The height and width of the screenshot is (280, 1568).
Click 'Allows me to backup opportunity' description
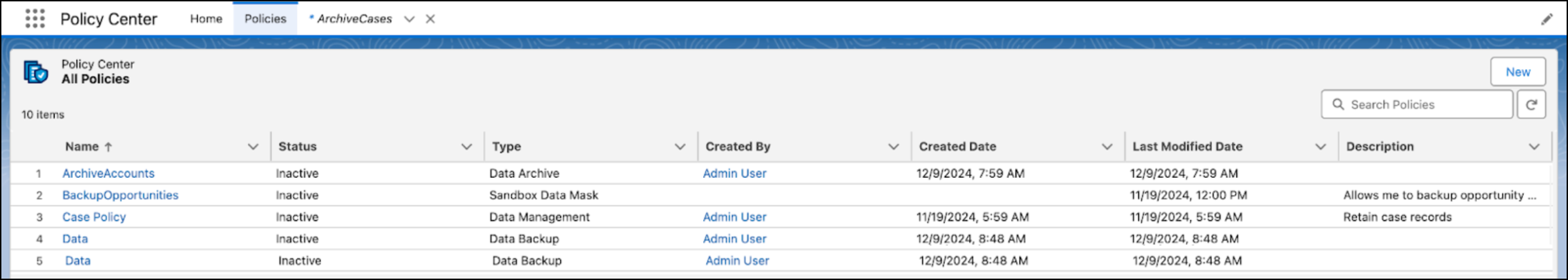pyautogui.click(x=1440, y=195)
